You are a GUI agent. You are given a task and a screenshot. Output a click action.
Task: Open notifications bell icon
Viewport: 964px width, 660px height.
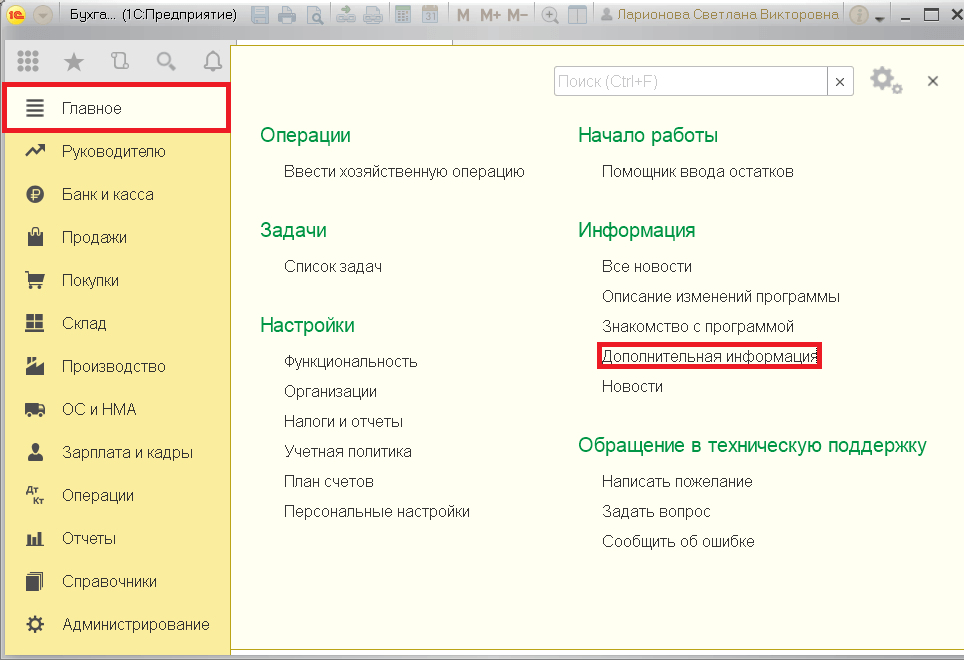(213, 61)
